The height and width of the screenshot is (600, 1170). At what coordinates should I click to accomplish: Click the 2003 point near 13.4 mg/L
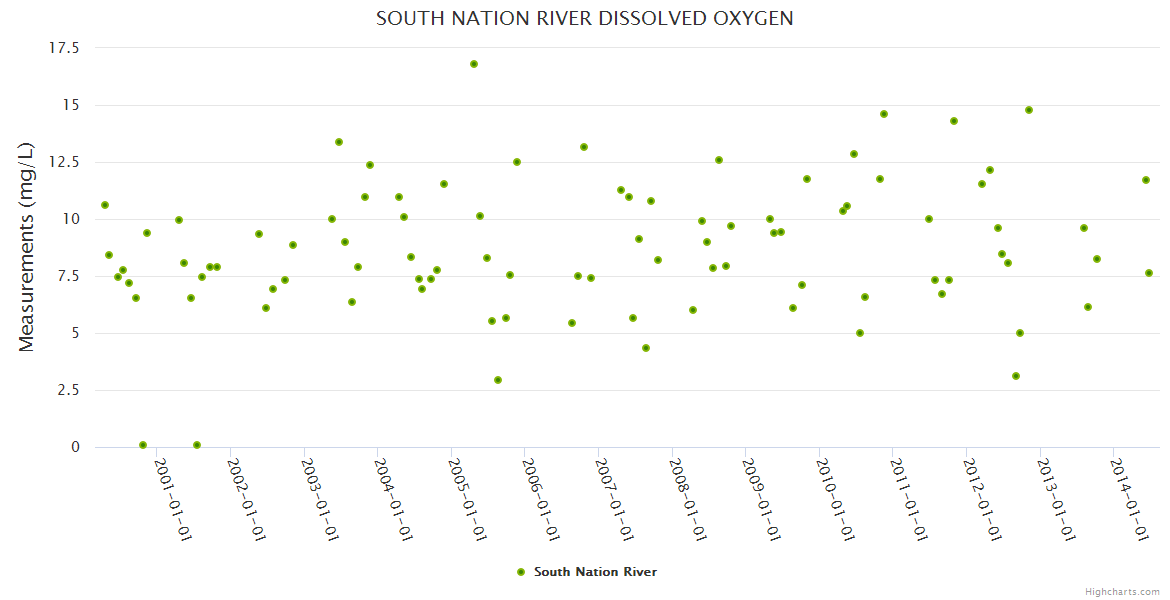pos(339,142)
